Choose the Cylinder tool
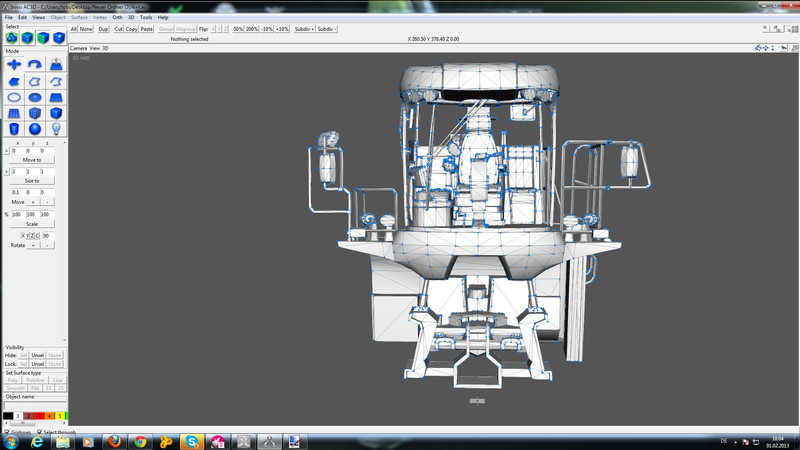The width and height of the screenshot is (800, 450). 14,129
